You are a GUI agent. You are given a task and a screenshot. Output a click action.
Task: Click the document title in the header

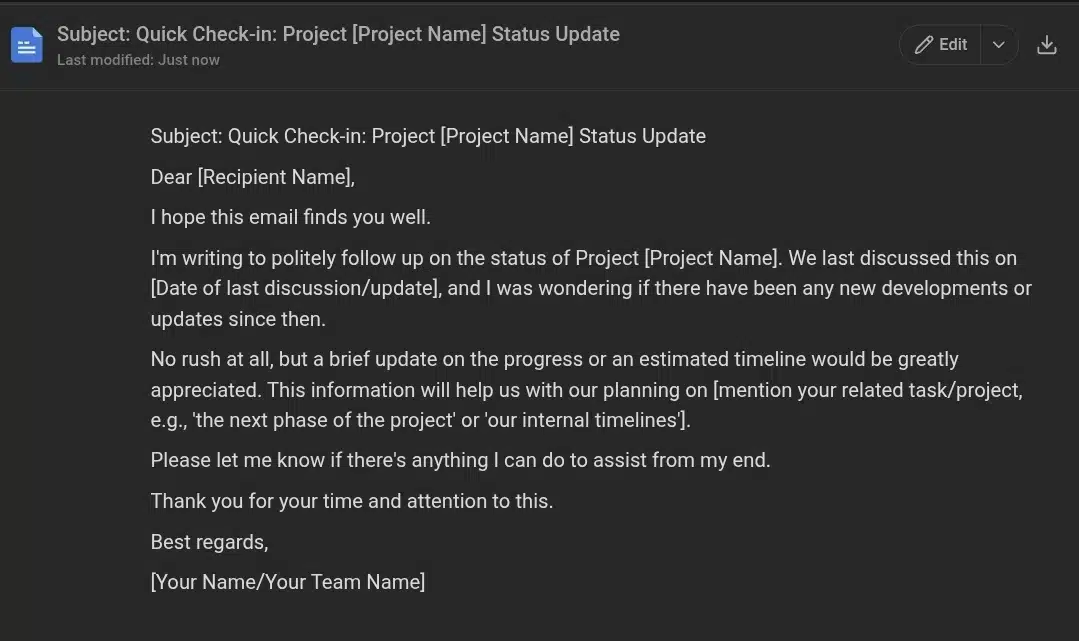[x=338, y=34]
